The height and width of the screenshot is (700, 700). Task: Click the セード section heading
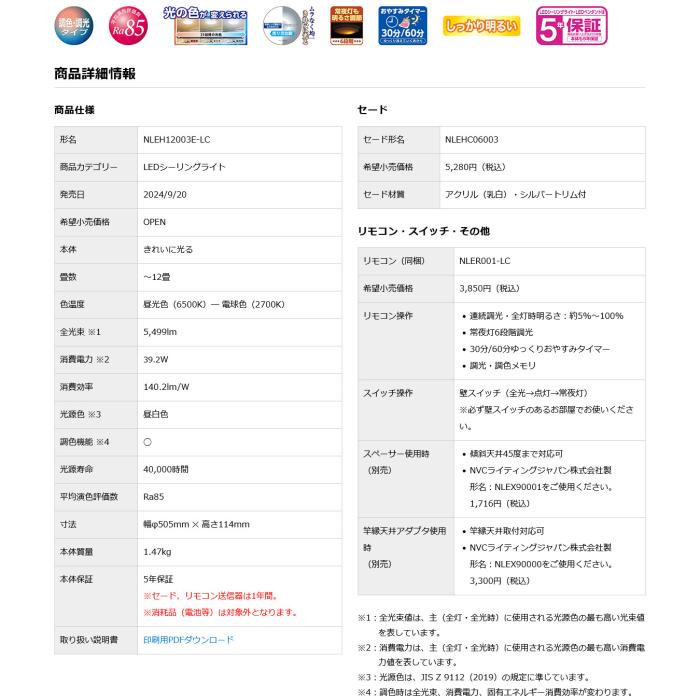click(x=372, y=110)
